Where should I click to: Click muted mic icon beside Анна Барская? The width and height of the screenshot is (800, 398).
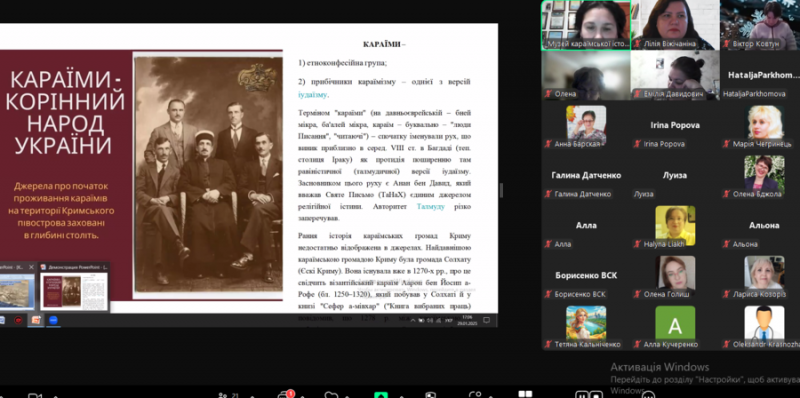tap(548, 144)
